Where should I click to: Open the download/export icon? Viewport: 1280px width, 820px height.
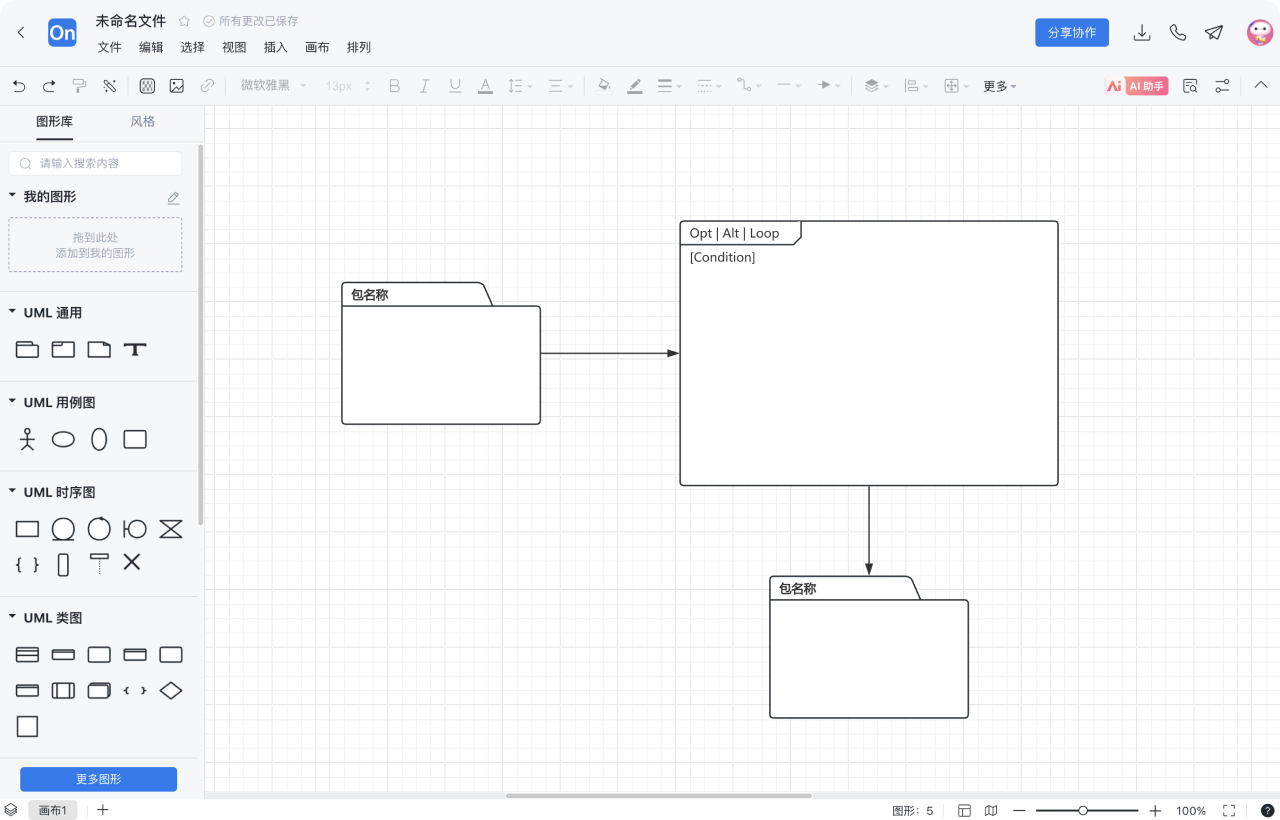(x=1141, y=33)
